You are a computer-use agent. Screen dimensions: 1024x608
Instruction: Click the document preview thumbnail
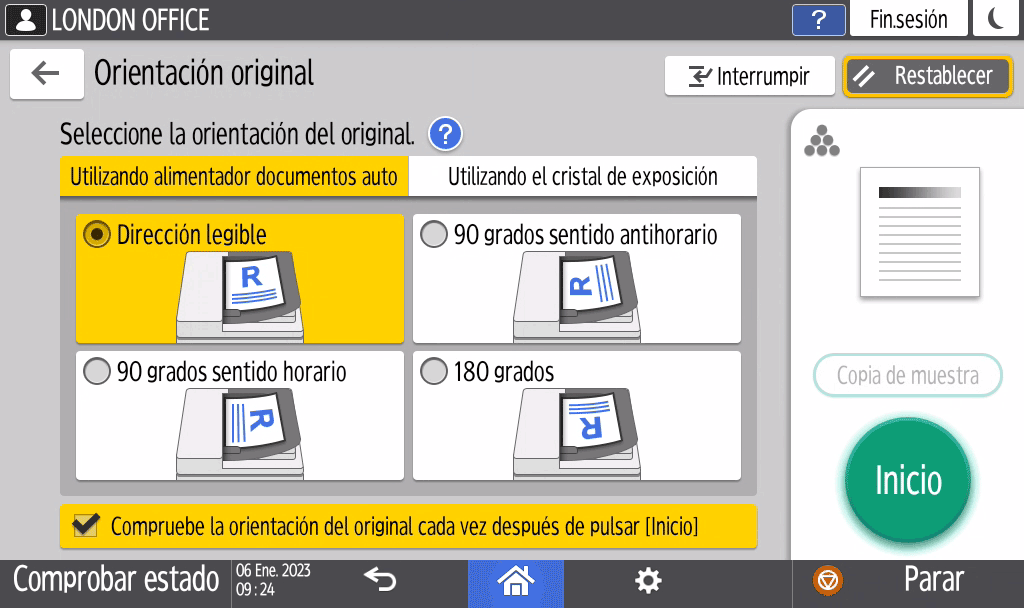coord(919,232)
